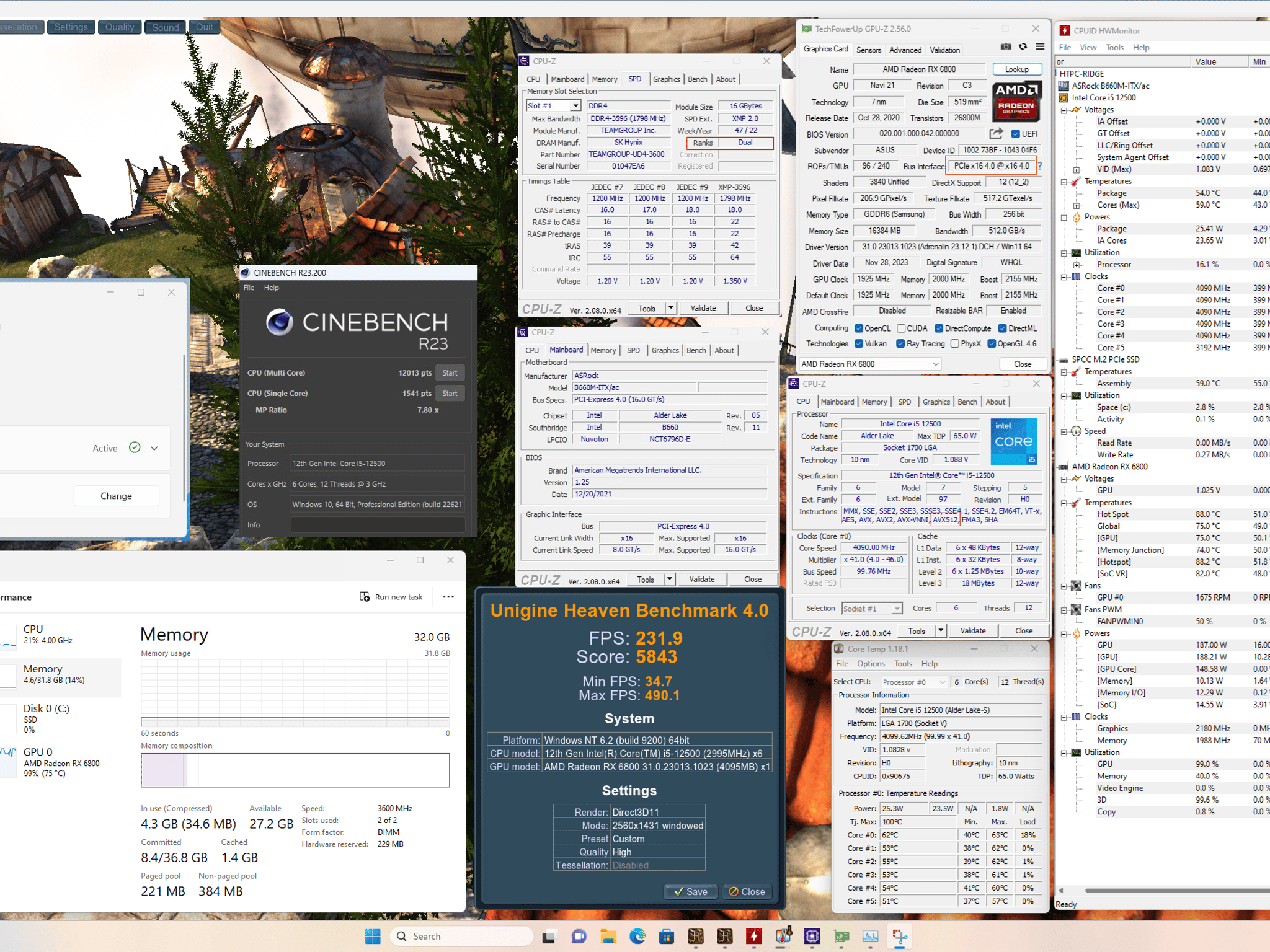This screenshot has width=1270, height=952.
Task: Click the ASRock B660M-ITX/ac motherboard icon in HWMonitor
Action: (1064, 86)
